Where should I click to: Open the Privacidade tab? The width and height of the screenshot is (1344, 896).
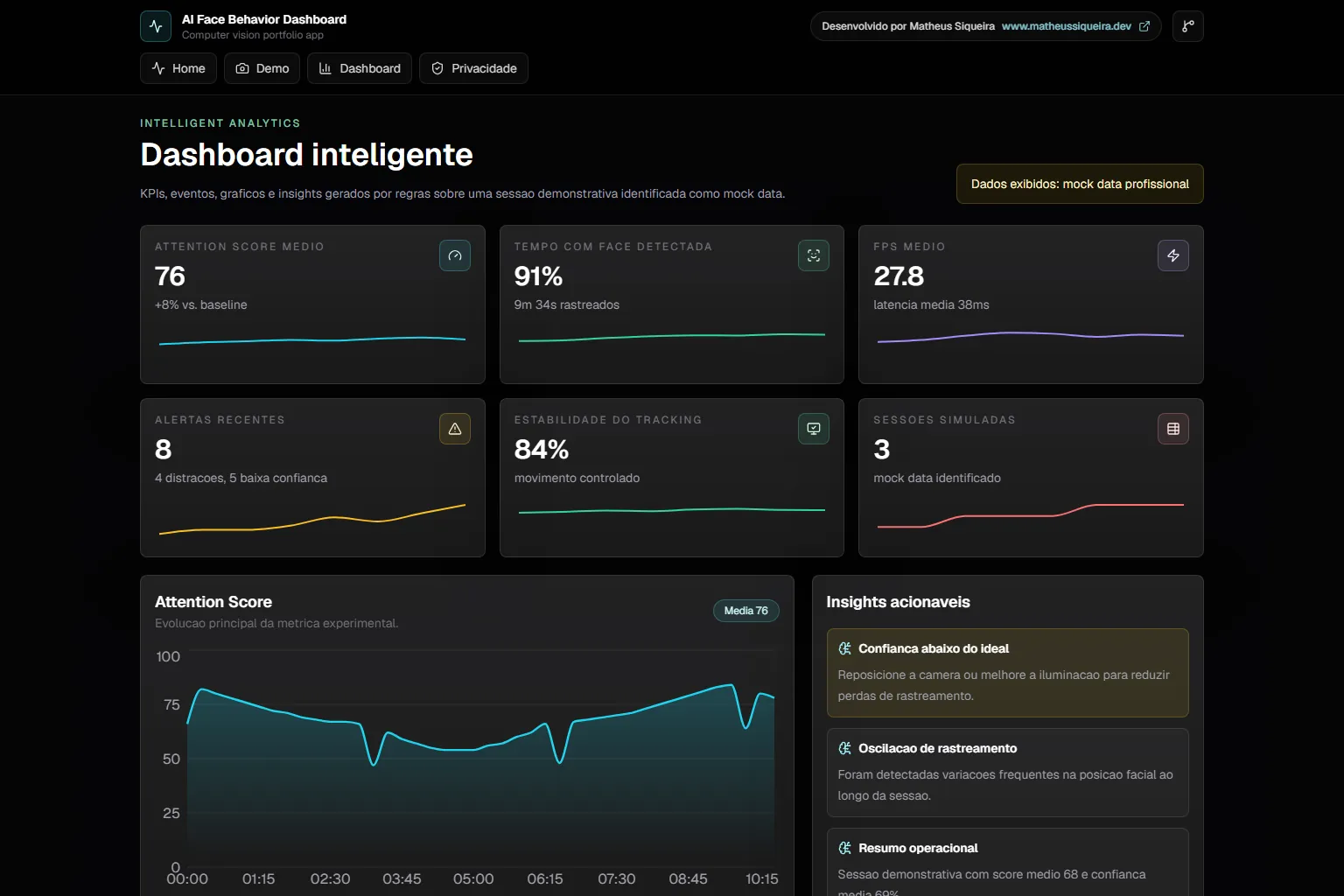(473, 68)
